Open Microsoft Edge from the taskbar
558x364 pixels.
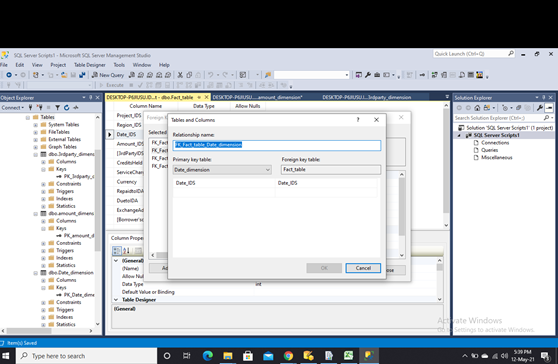tap(207, 355)
